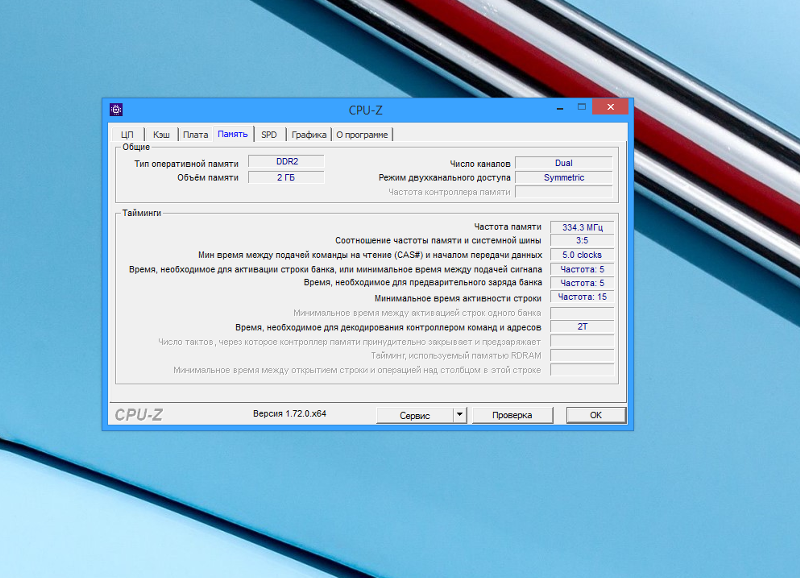
Task: Click the Частота памяти label
Action: 508,227
